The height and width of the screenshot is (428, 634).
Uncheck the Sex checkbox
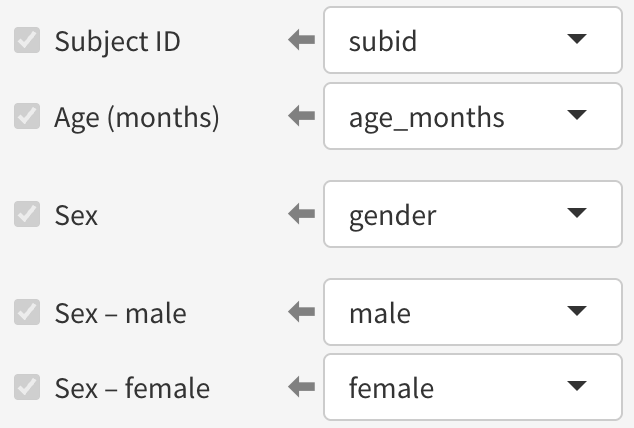pos(26,214)
